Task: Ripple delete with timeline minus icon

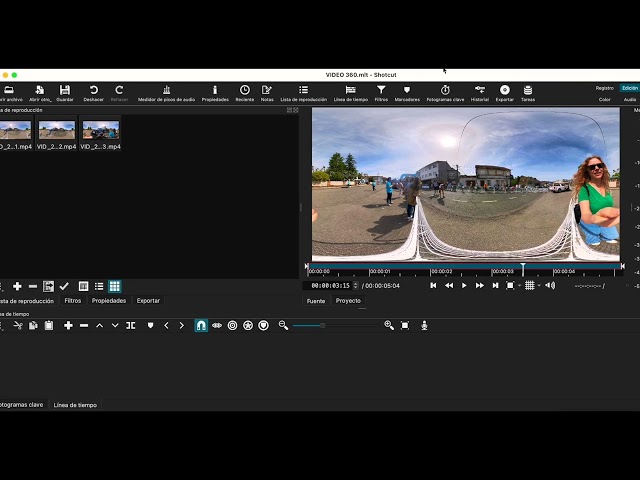Action: (84, 325)
